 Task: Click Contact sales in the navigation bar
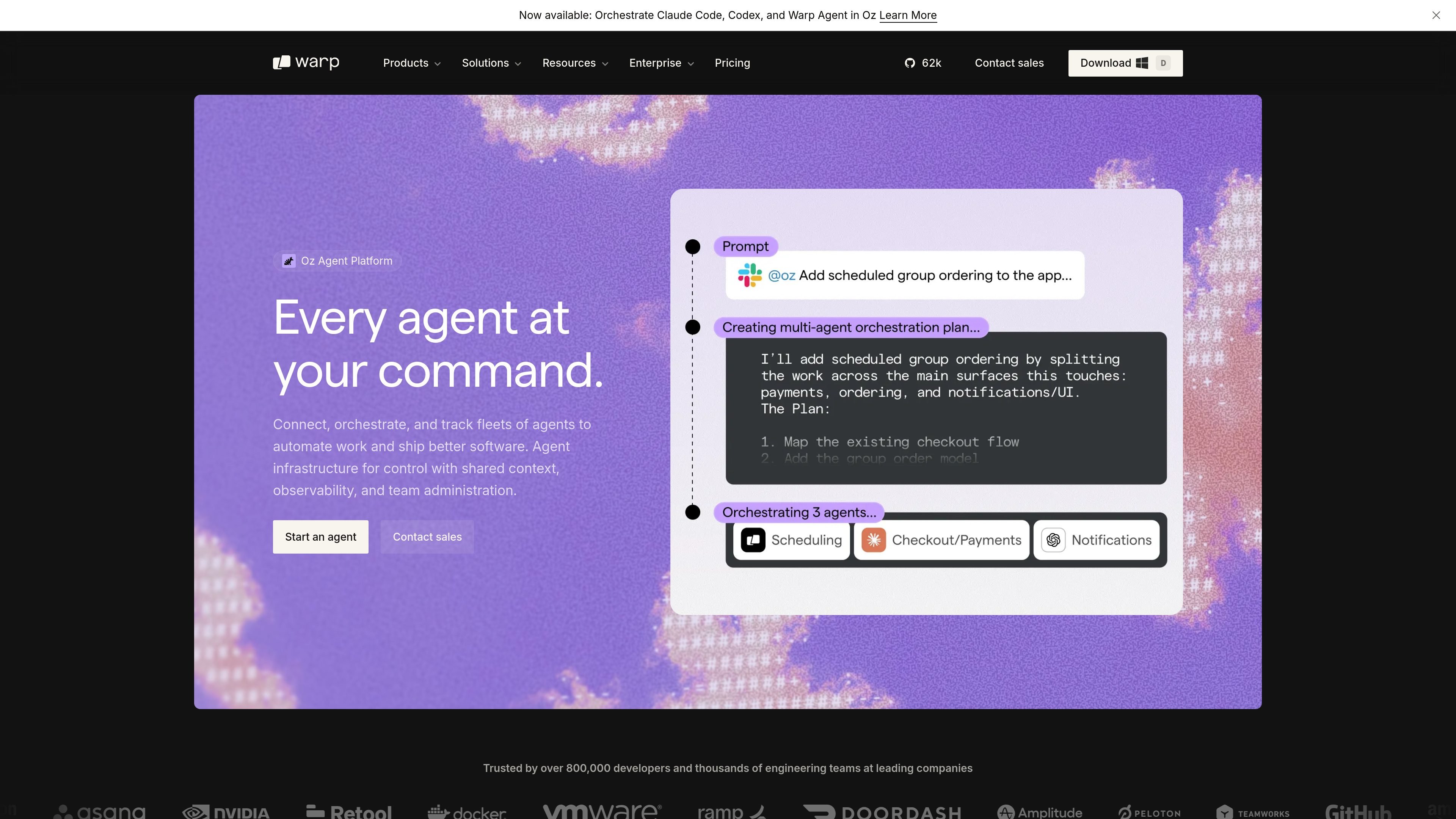[x=1009, y=63]
